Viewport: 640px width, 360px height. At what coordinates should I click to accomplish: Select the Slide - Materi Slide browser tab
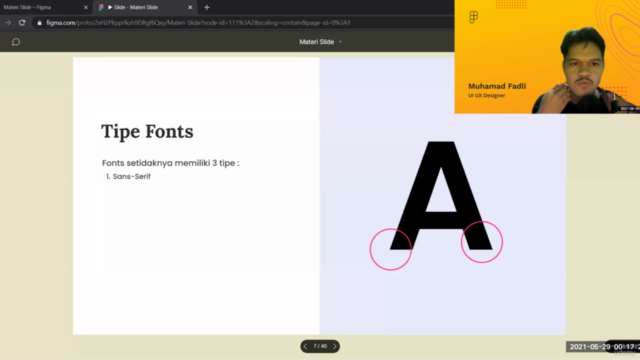point(145,7)
